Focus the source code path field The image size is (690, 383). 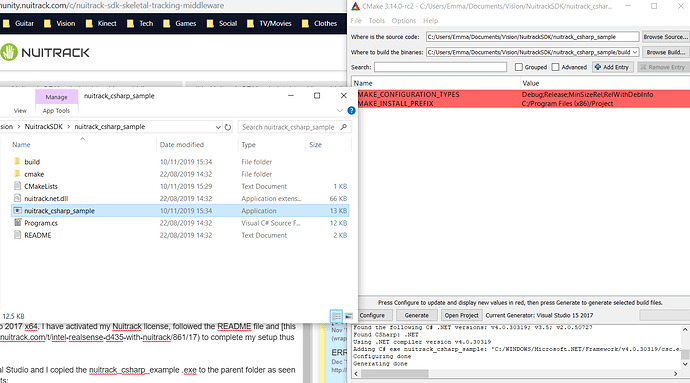point(532,37)
